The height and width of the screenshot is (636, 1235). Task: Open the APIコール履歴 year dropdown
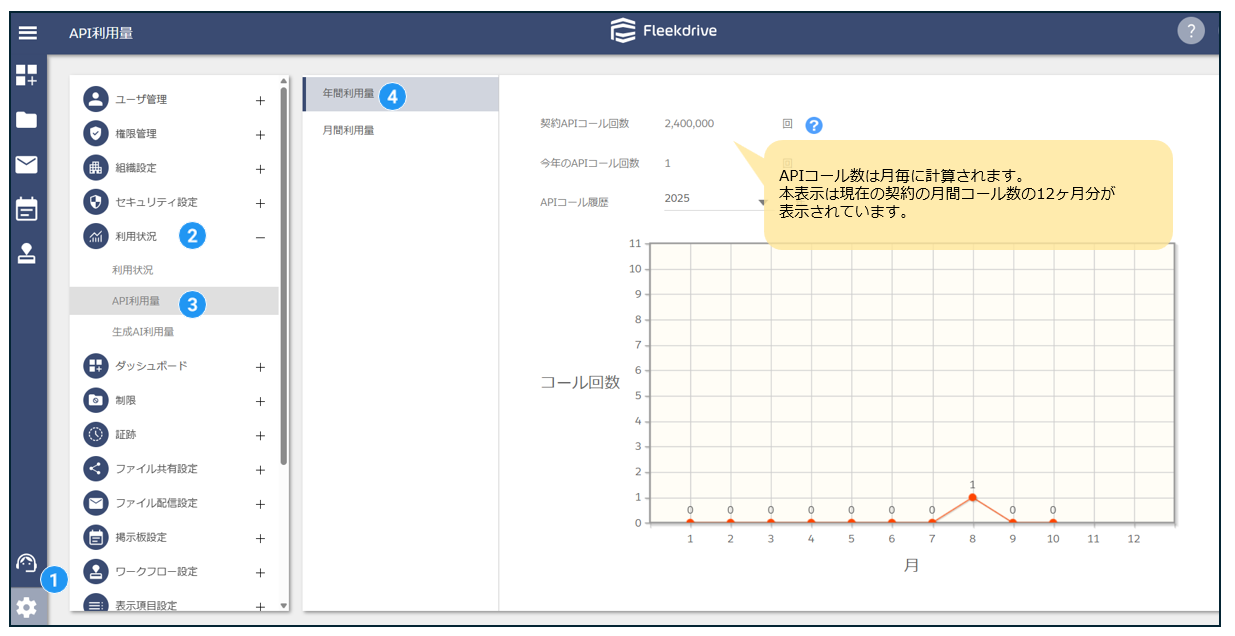click(x=714, y=199)
